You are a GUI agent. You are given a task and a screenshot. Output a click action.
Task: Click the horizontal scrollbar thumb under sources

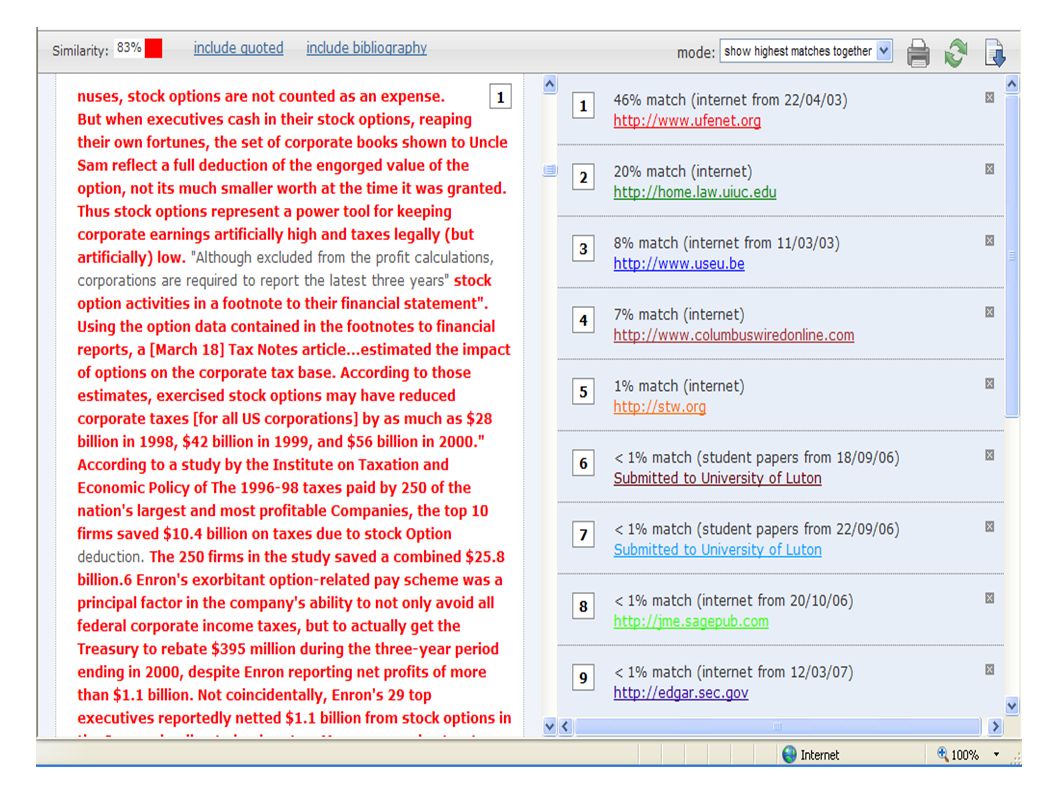tap(777, 726)
